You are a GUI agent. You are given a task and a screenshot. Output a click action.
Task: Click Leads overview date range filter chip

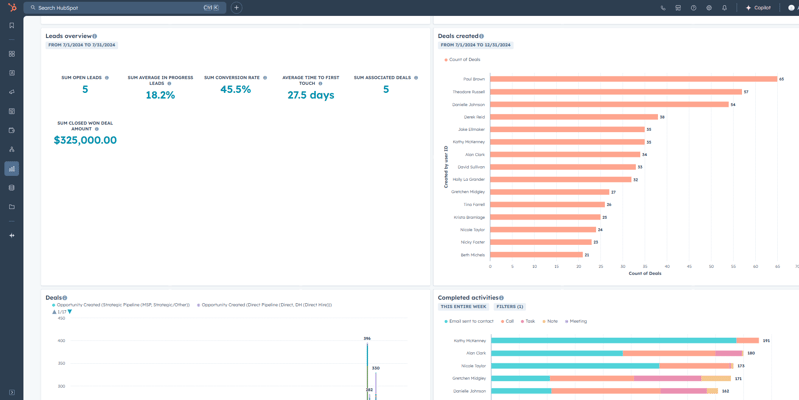pos(82,45)
